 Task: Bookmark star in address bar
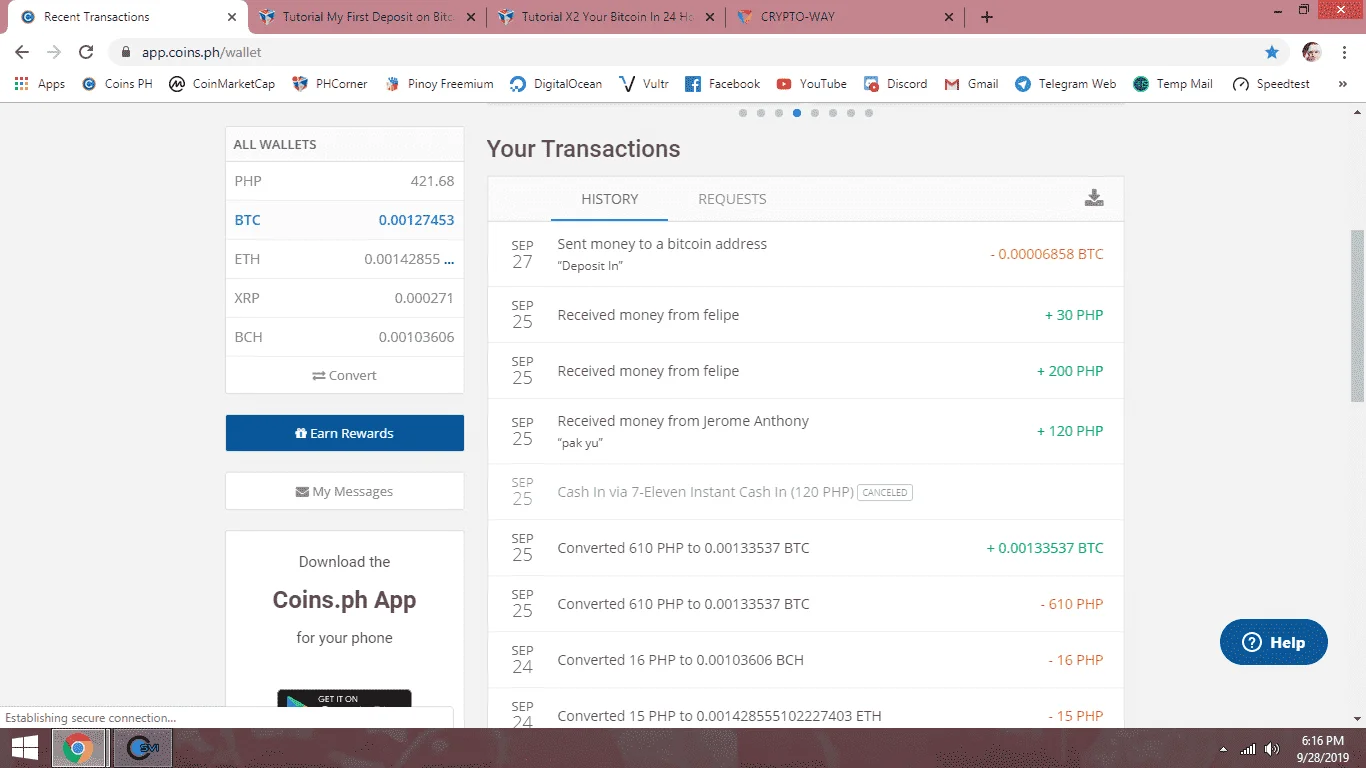(1271, 52)
